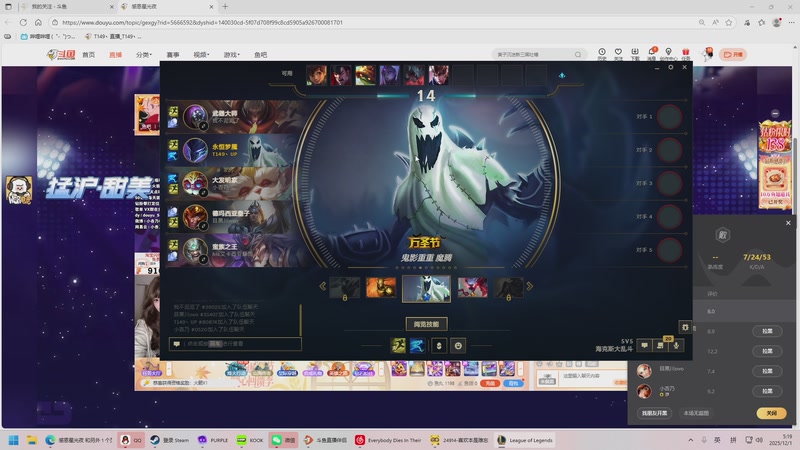The height and width of the screenshot is (450, 800).
Task: Open the emote selector smiley icon
Action: tap(458, 345)
